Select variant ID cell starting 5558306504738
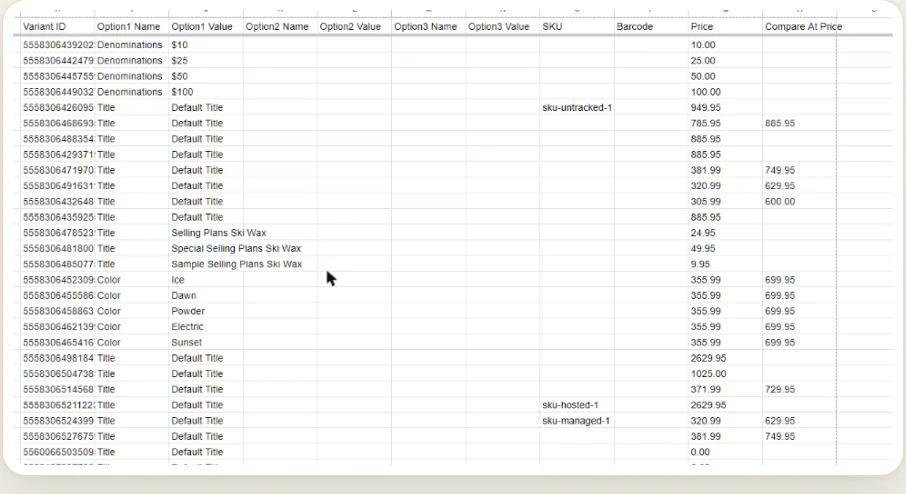The image size is (906, 494). point(57,374)
